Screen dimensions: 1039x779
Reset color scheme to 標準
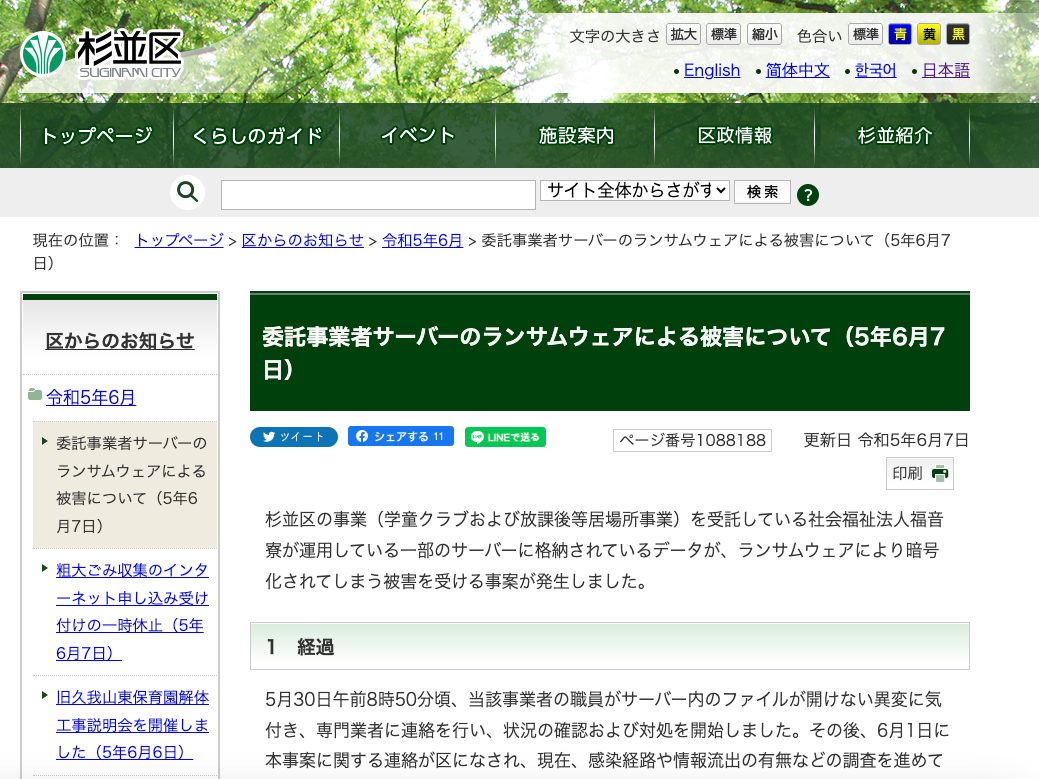coord(865,34)
